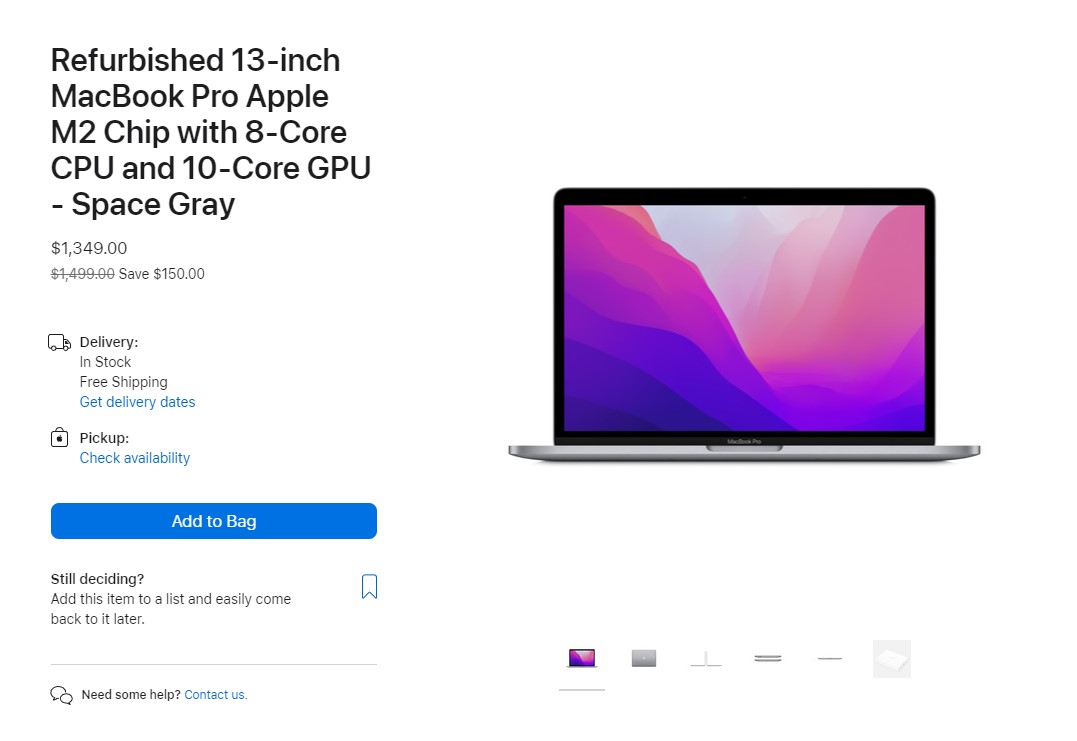Click the large MacBook Pro product image
Image resolution: width=1077 pixels, height=741 pixels.
point(745,325)
